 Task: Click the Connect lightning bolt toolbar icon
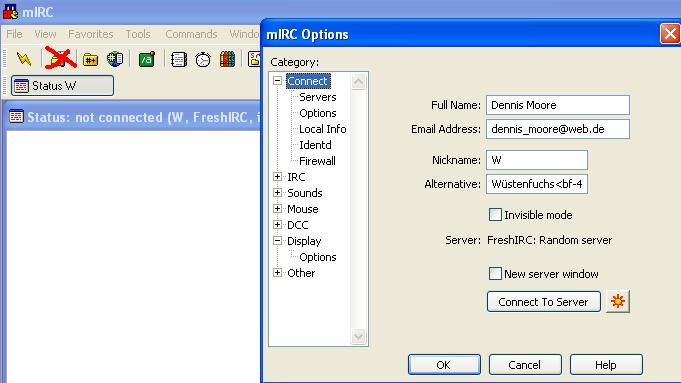pos(24,59)
